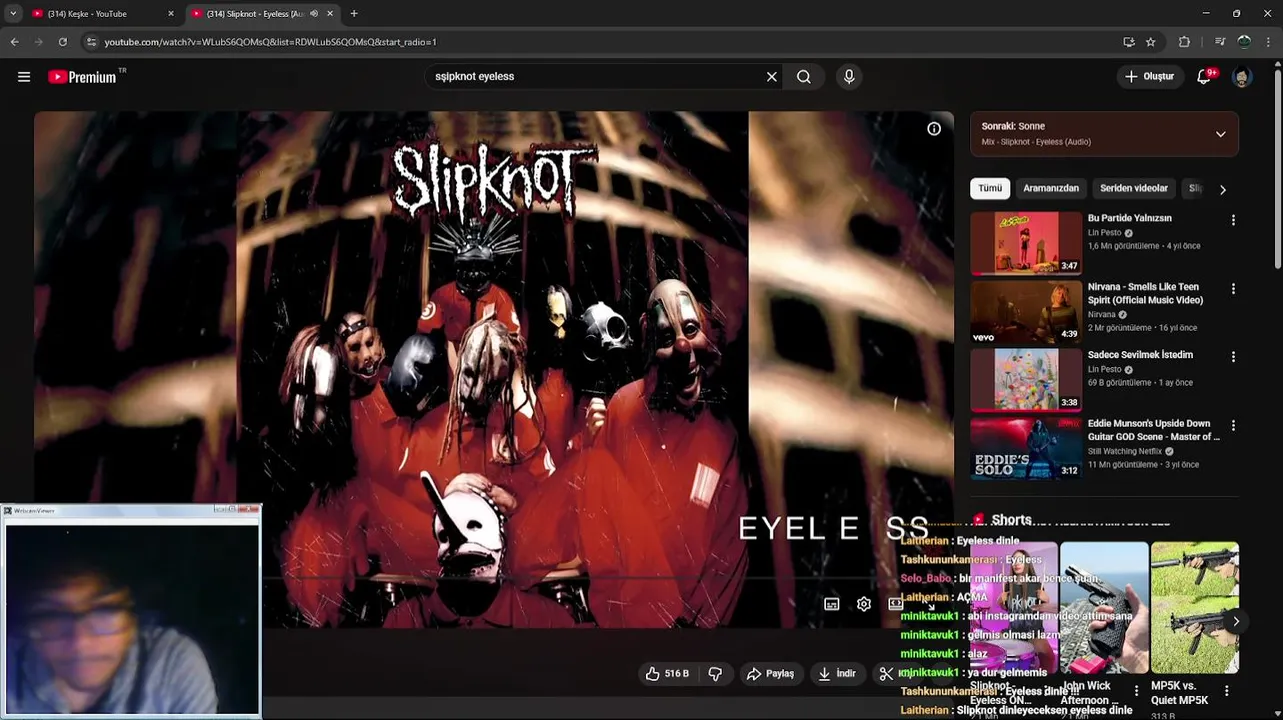Clear the search box with the X
This screenshot has height=720, width=1283.
click(x=772, y=76)
